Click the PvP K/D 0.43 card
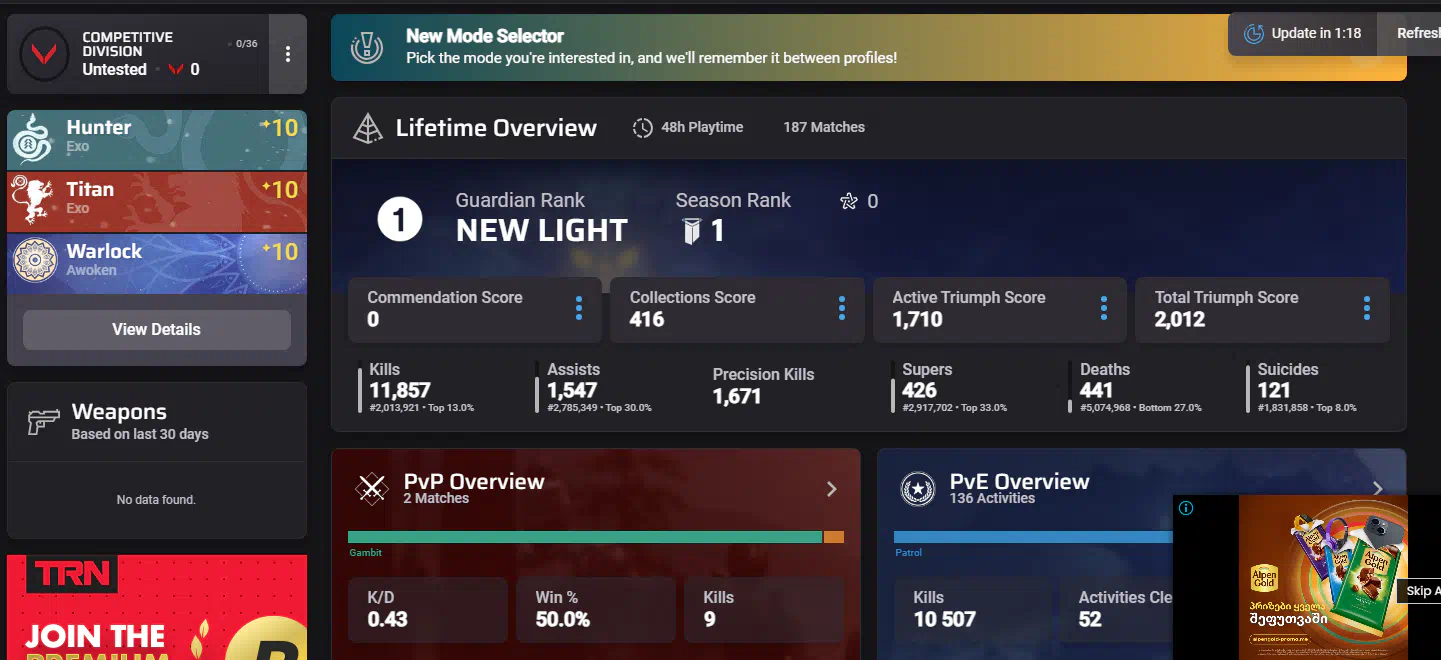The height and width of the screenshot is (660, 1441). pyautogui.click(x=427, y=609)
